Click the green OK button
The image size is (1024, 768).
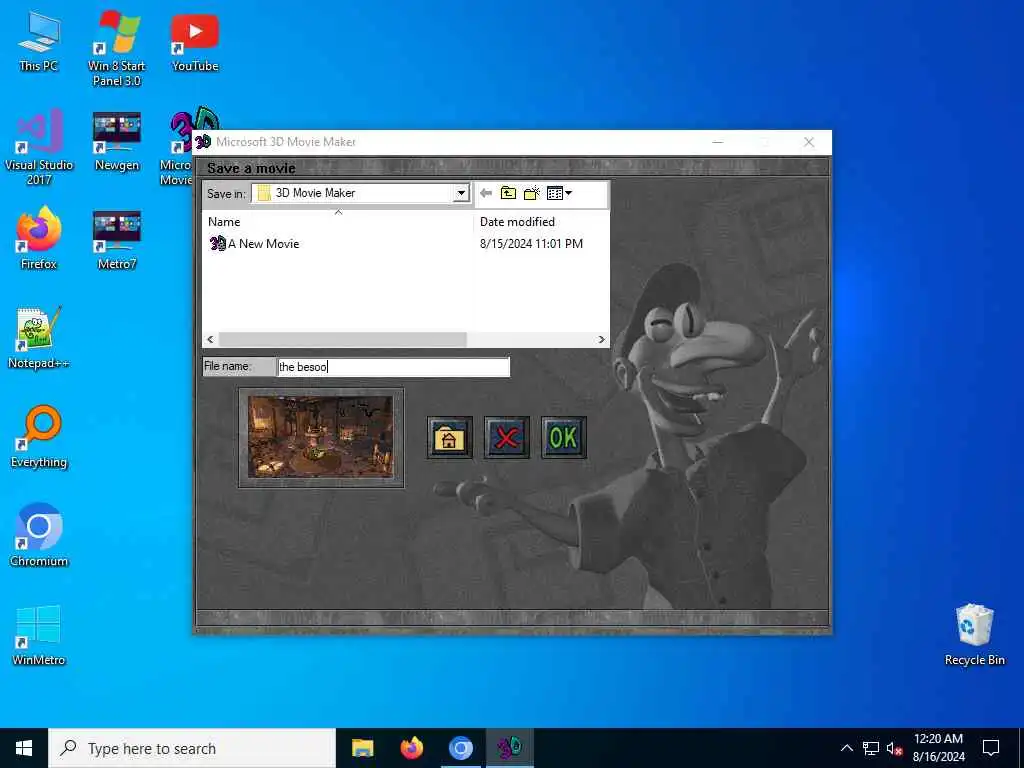[564, 438]
